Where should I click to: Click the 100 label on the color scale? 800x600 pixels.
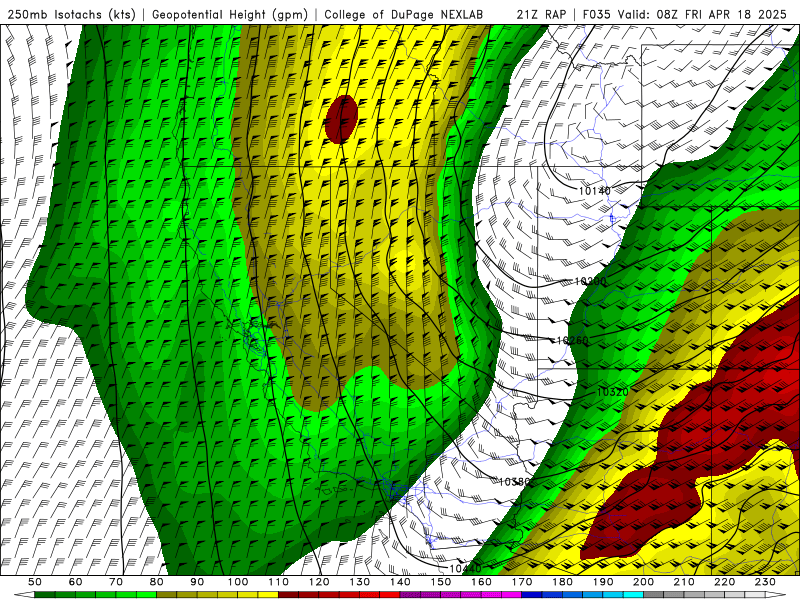click(x=238, y=582)
